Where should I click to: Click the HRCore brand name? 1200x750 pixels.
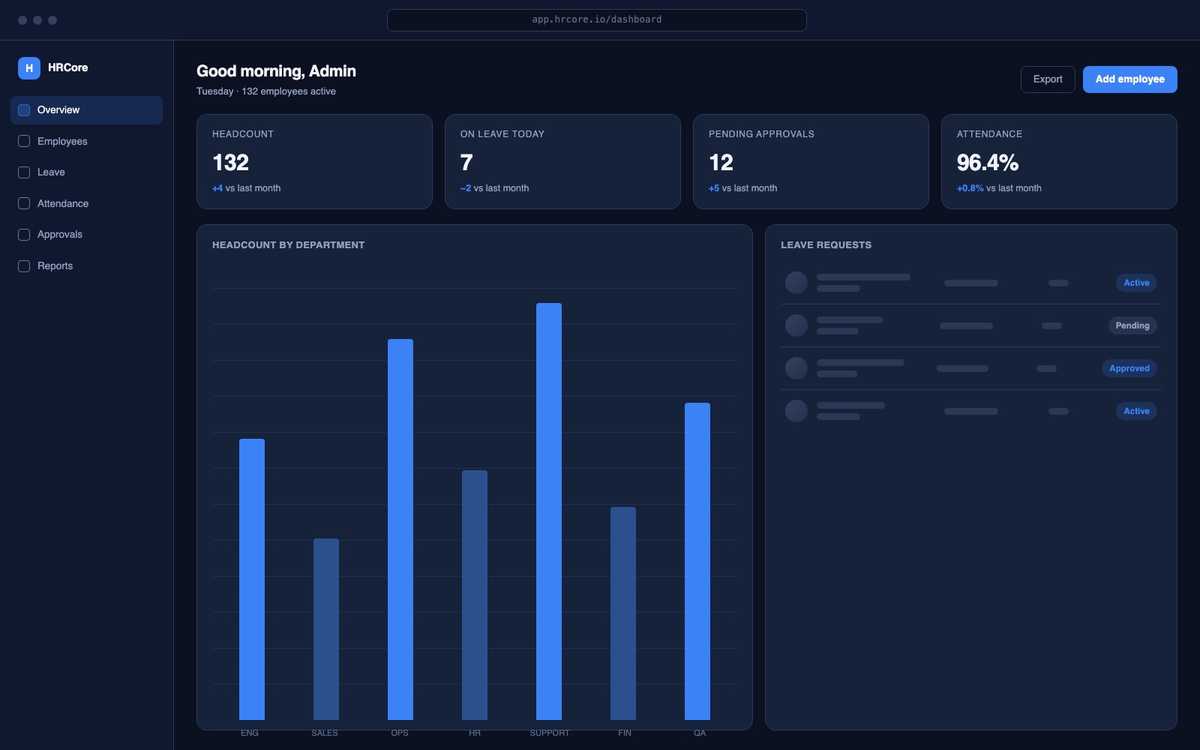68,68
